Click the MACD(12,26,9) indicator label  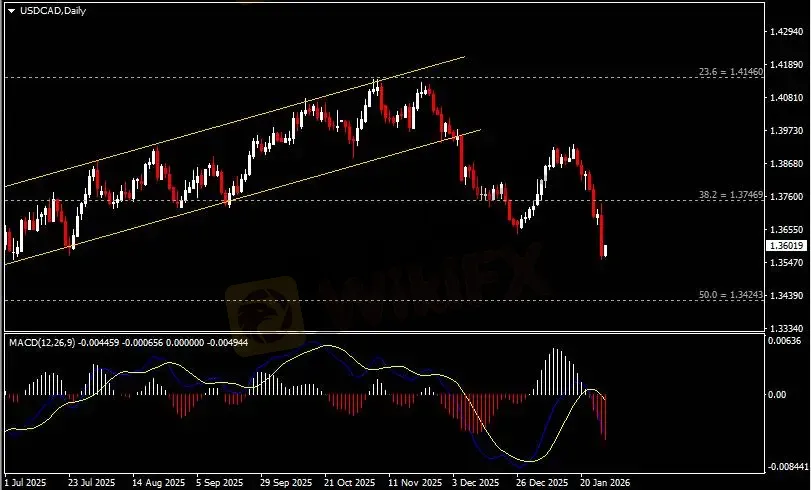(x=41, y=342)
